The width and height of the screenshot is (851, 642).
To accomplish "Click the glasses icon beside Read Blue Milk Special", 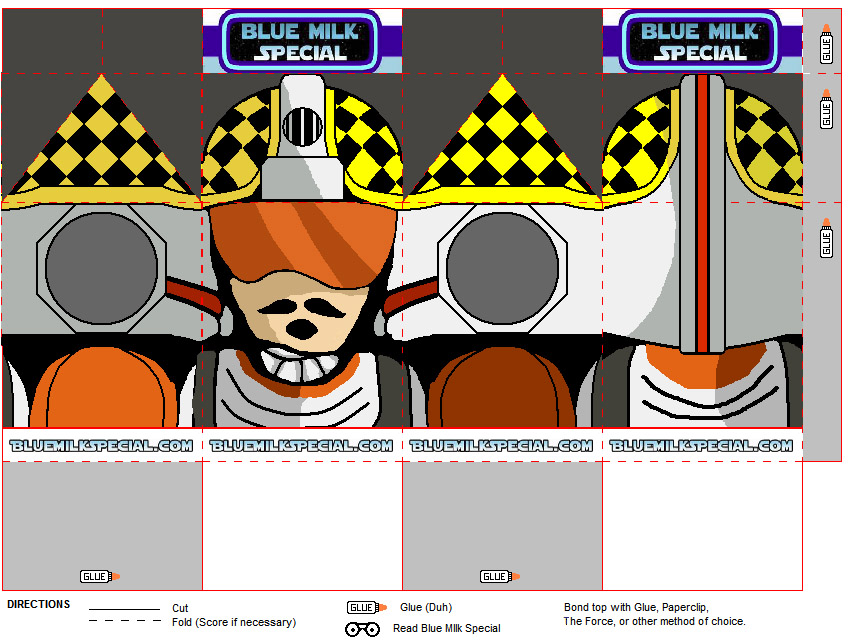I will [363, 629].
